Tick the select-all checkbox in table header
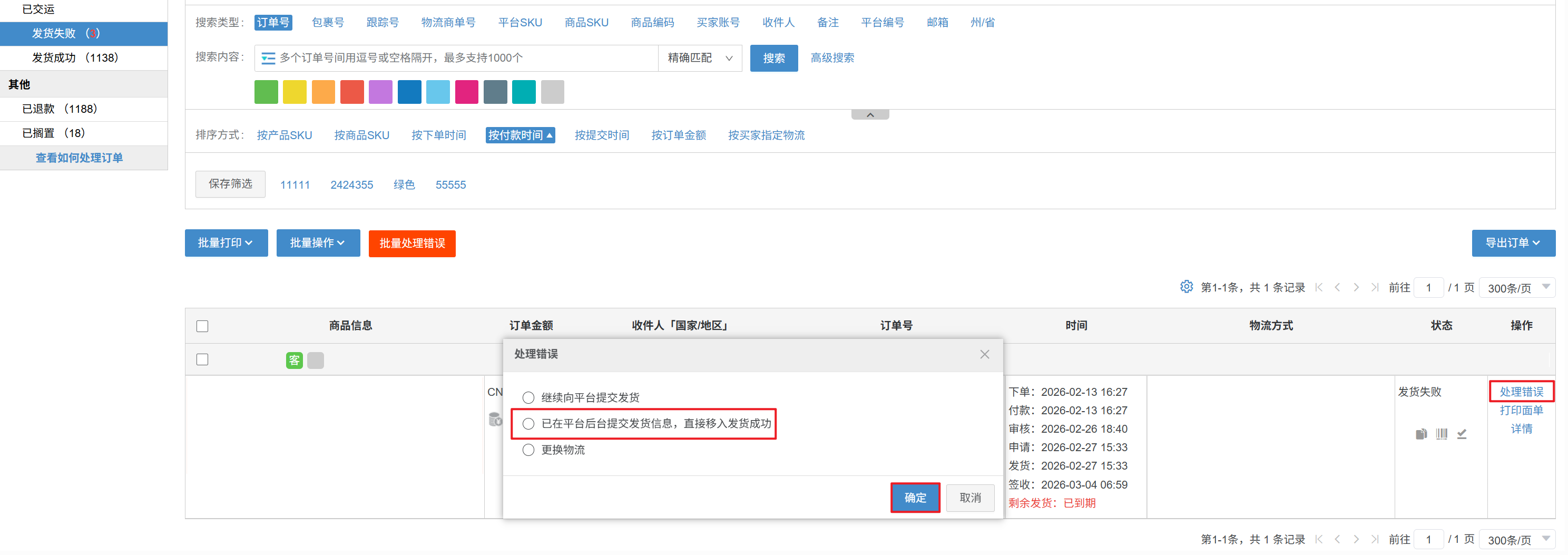 [203, 326]
